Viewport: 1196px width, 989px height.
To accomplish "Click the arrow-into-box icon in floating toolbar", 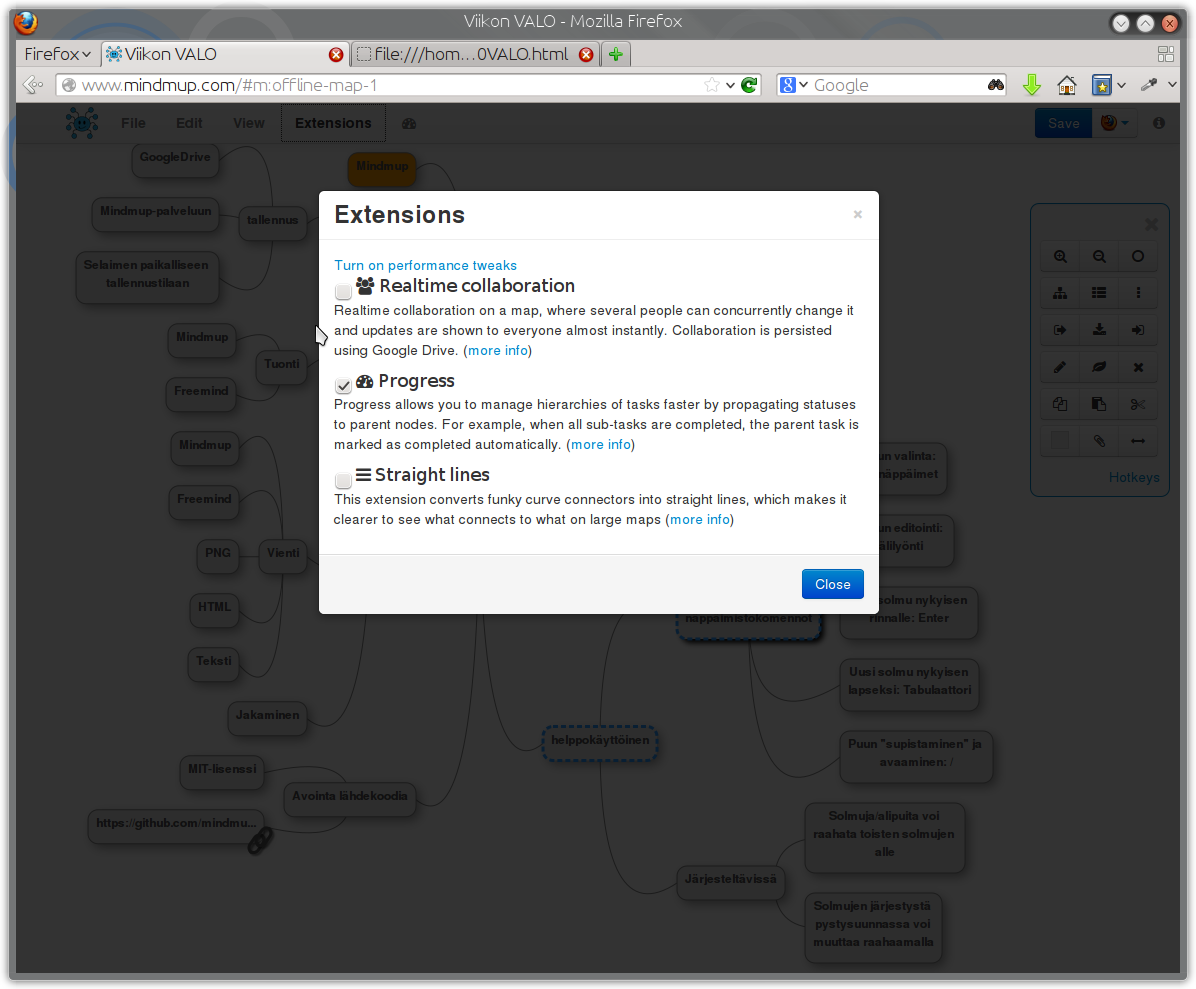I will (x=1138, y=329).
